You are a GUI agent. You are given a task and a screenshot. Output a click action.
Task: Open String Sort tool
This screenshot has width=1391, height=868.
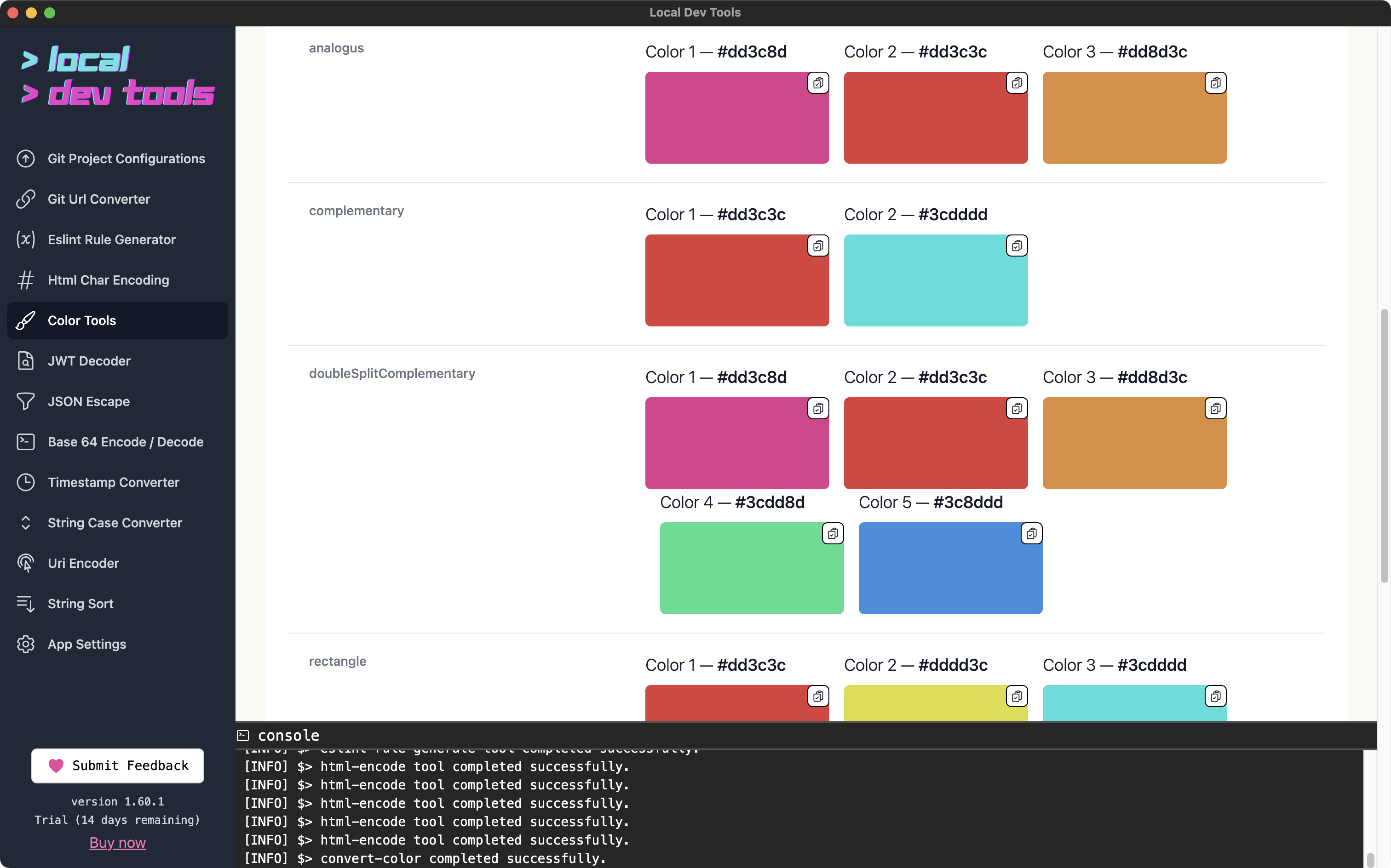pos(118,604)
